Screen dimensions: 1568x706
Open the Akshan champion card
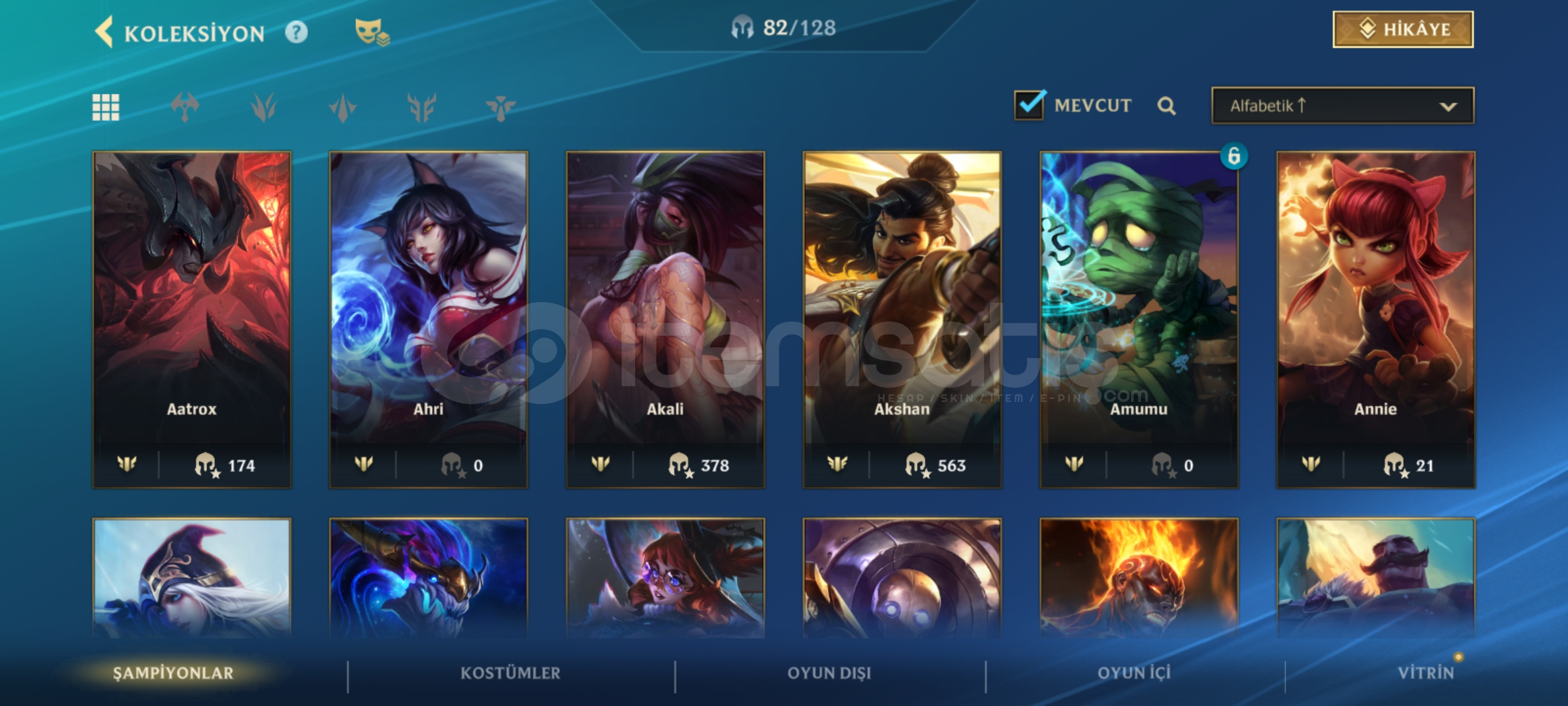(902, 320)
